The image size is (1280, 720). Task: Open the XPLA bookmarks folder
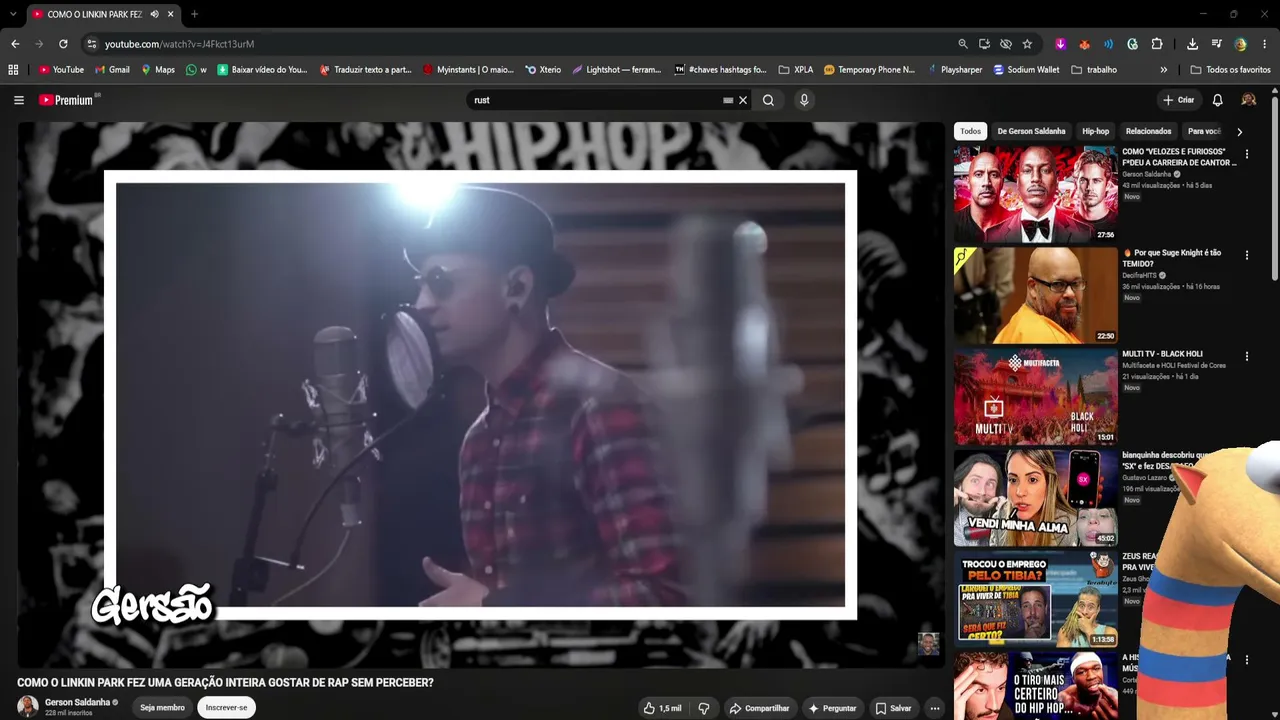[796, 70]
